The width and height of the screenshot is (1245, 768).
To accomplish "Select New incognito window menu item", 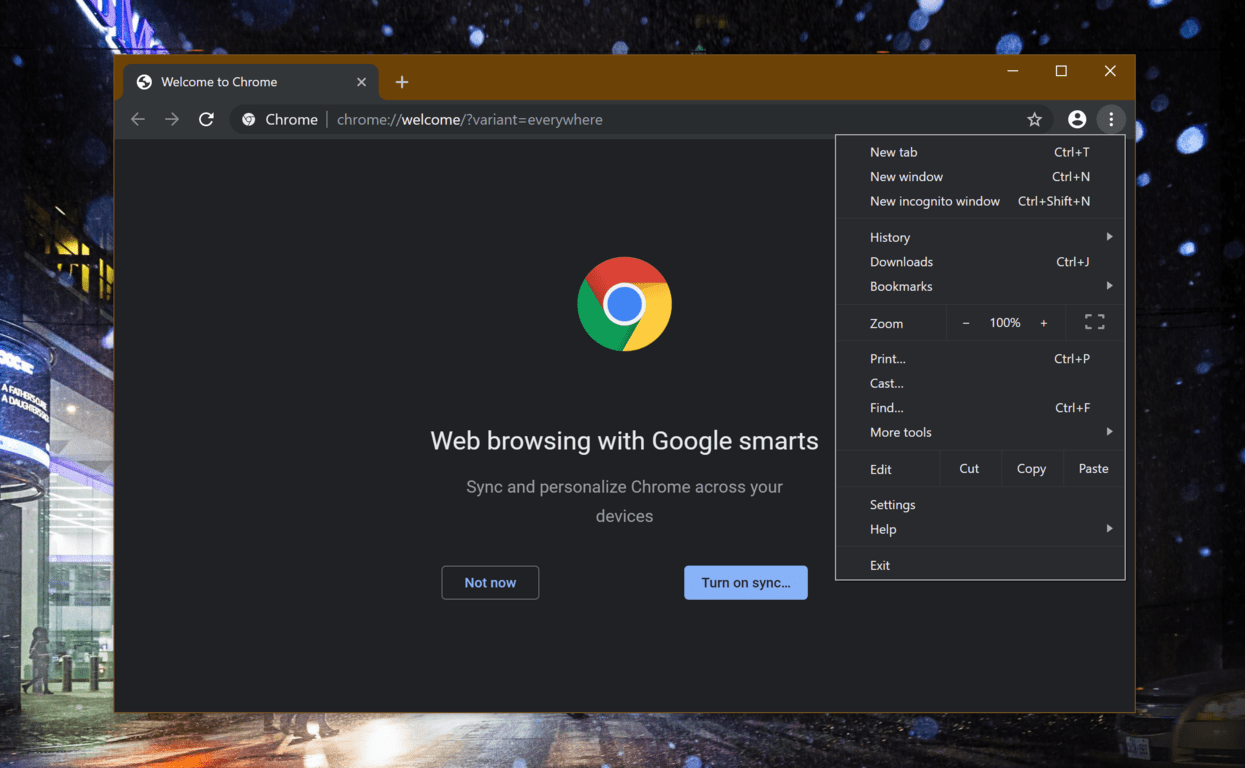I will 935,201.
